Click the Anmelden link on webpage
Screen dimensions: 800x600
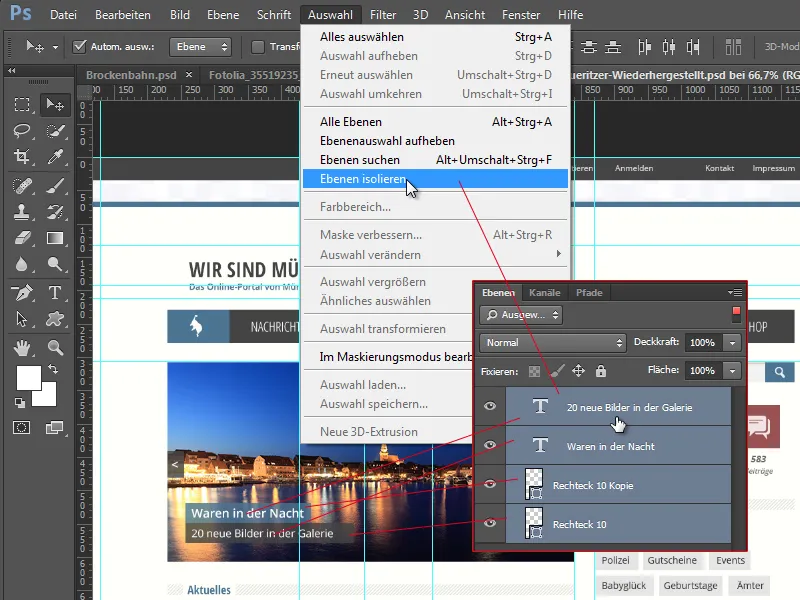tap(634, 168)
